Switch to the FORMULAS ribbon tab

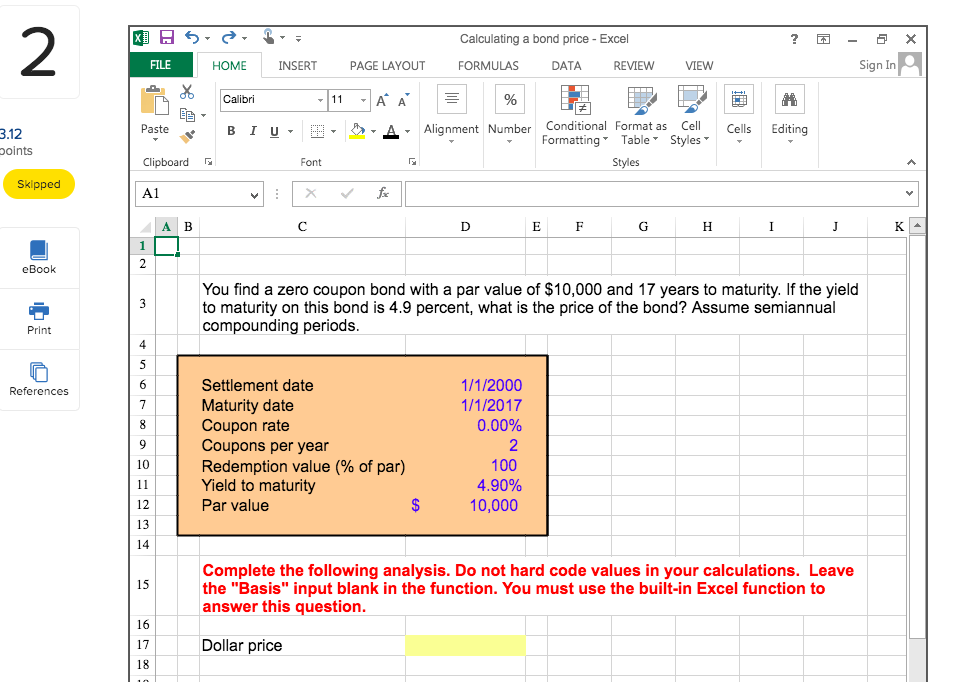coord(488,65)
